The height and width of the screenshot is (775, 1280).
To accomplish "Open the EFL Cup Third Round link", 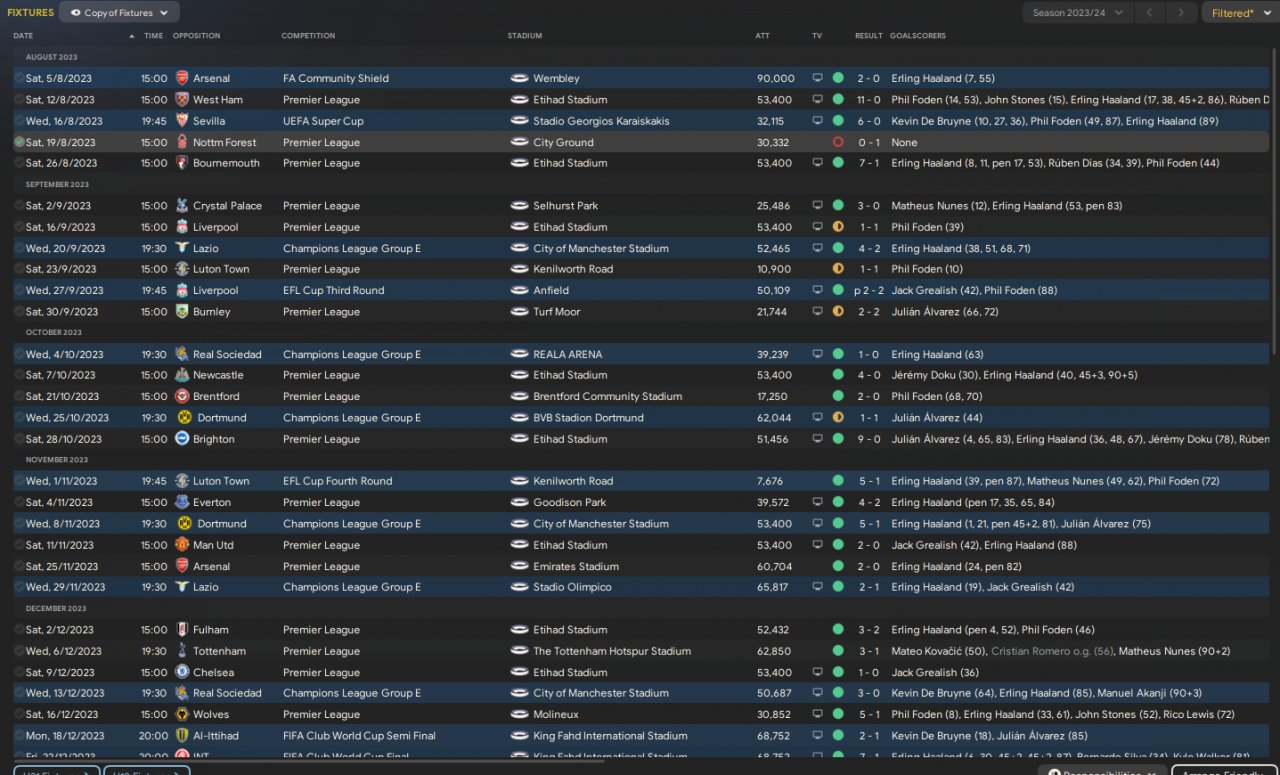I will pyautogui.click(x=333, y=291).
